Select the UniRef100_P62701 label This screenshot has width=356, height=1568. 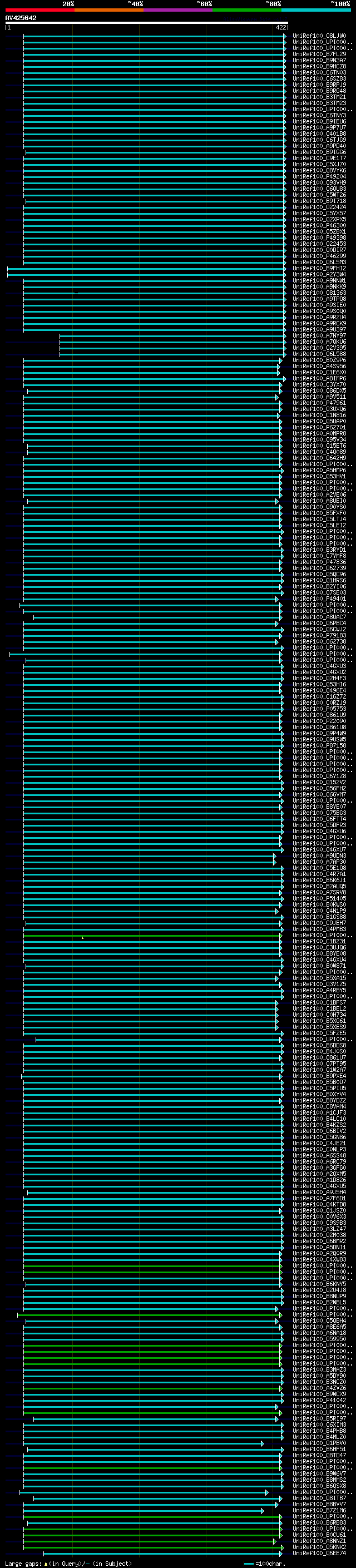pos(319,428)
